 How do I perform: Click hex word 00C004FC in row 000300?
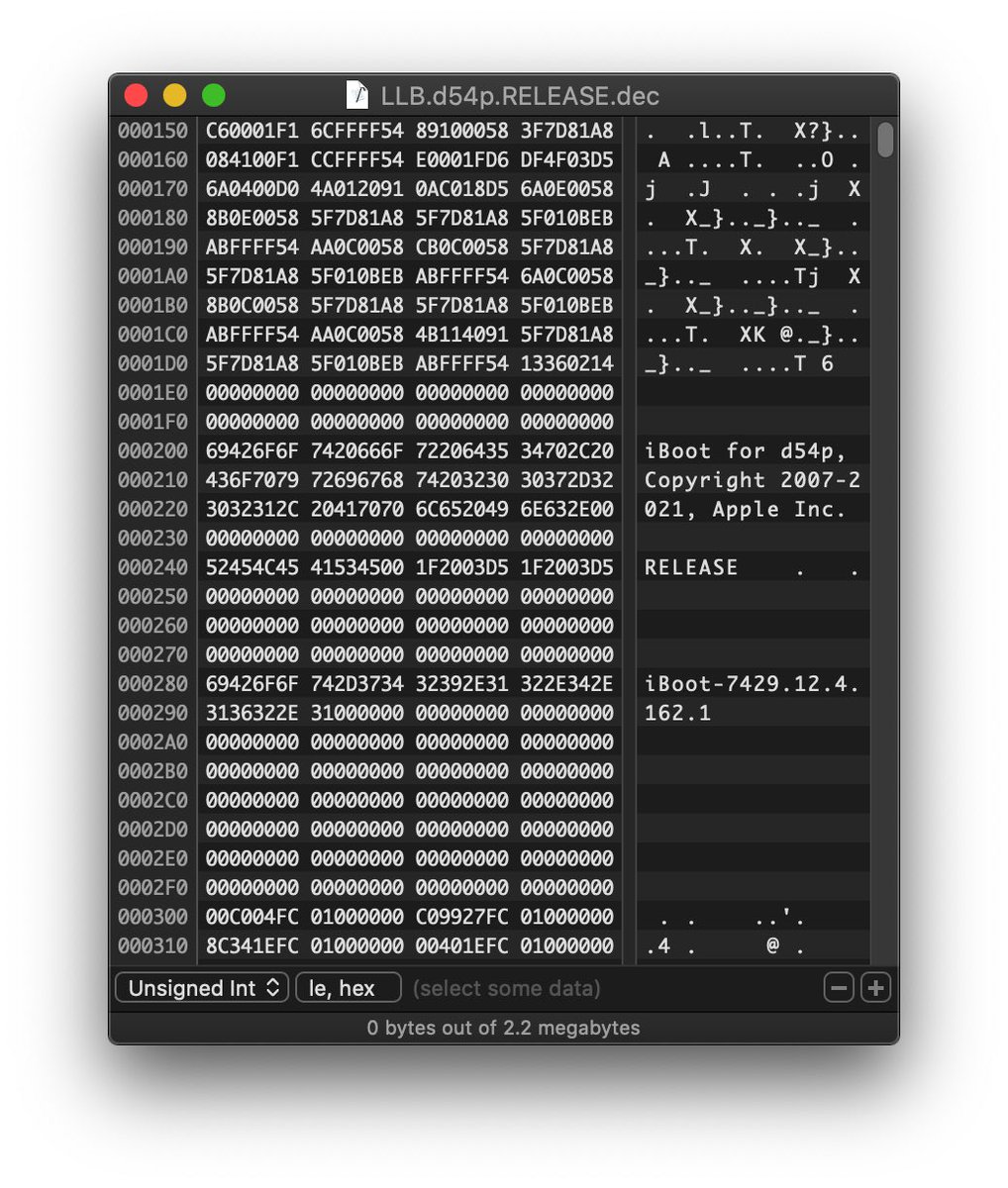pyautogui.click(x=252, y=917)
